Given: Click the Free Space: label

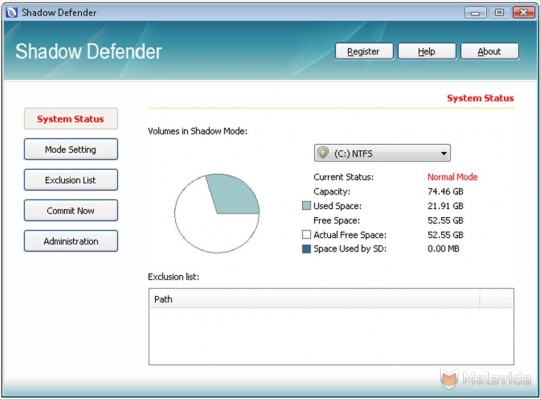Looking at the screenshot, I should click(x=336, y=220).
